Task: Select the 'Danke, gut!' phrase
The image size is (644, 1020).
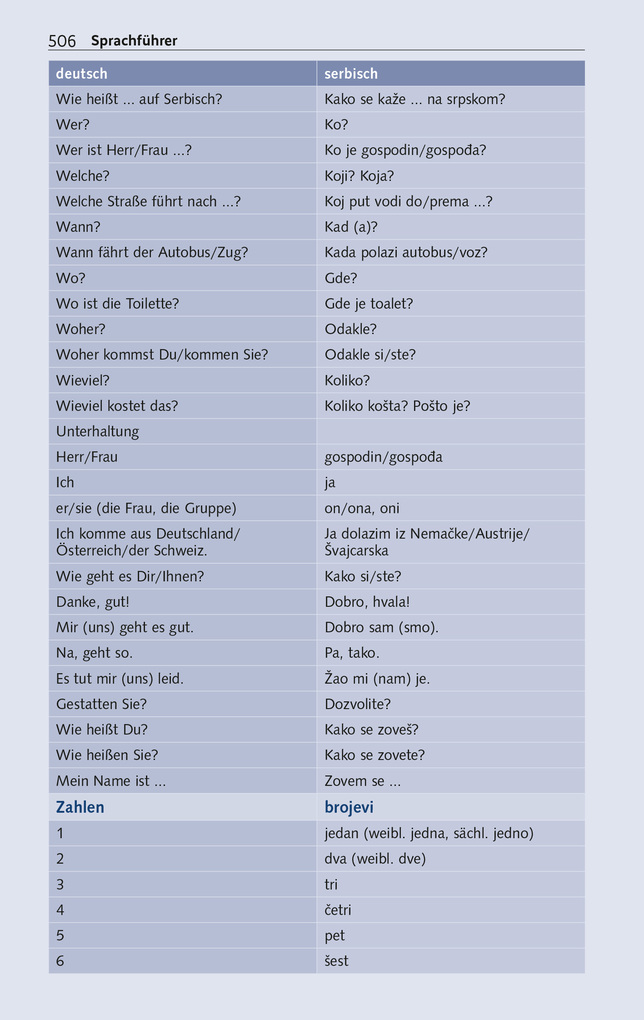Action: (93, 602)
